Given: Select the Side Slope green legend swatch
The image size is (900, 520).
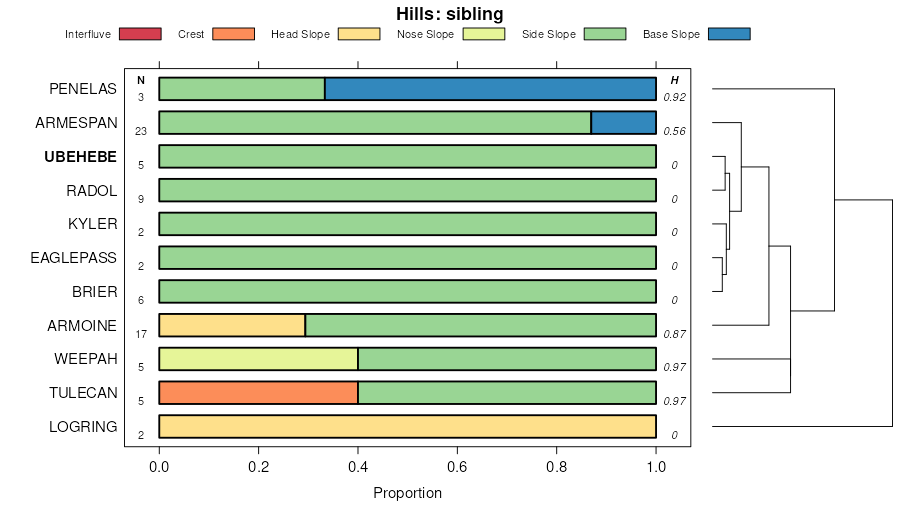Looking at the screenshot, I should [605, 34].
